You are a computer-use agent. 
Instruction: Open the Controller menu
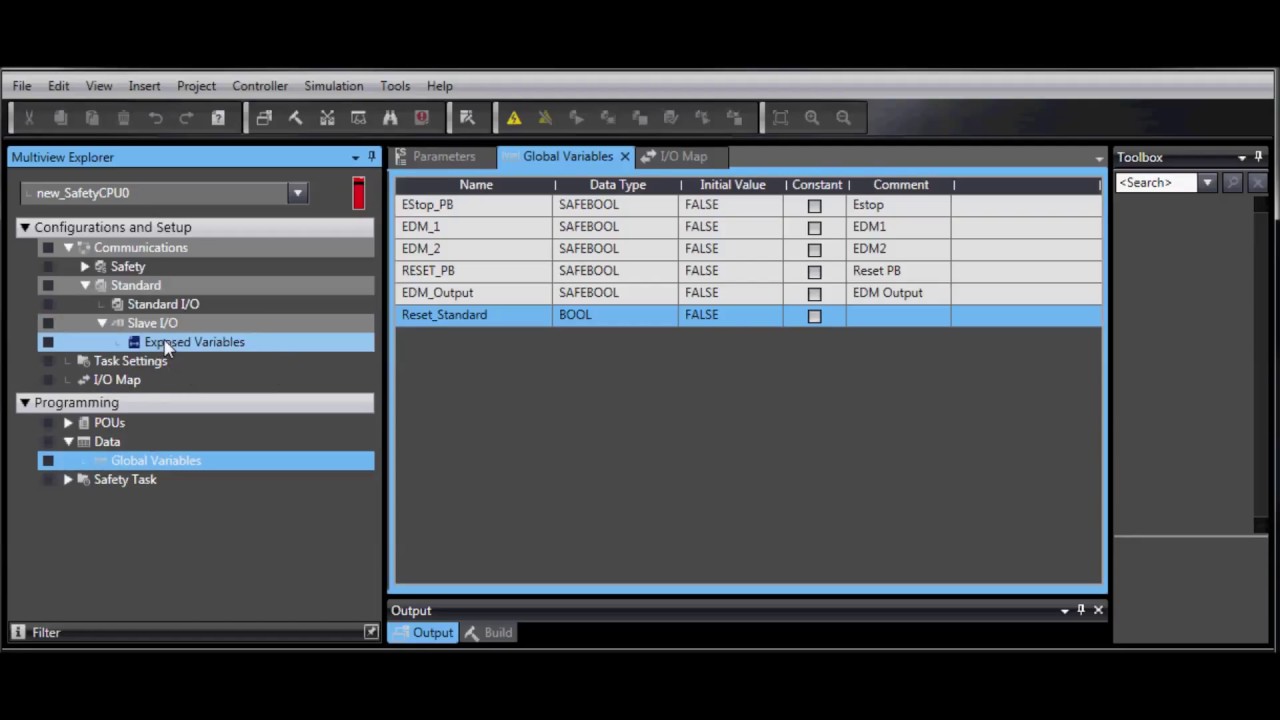260,86
